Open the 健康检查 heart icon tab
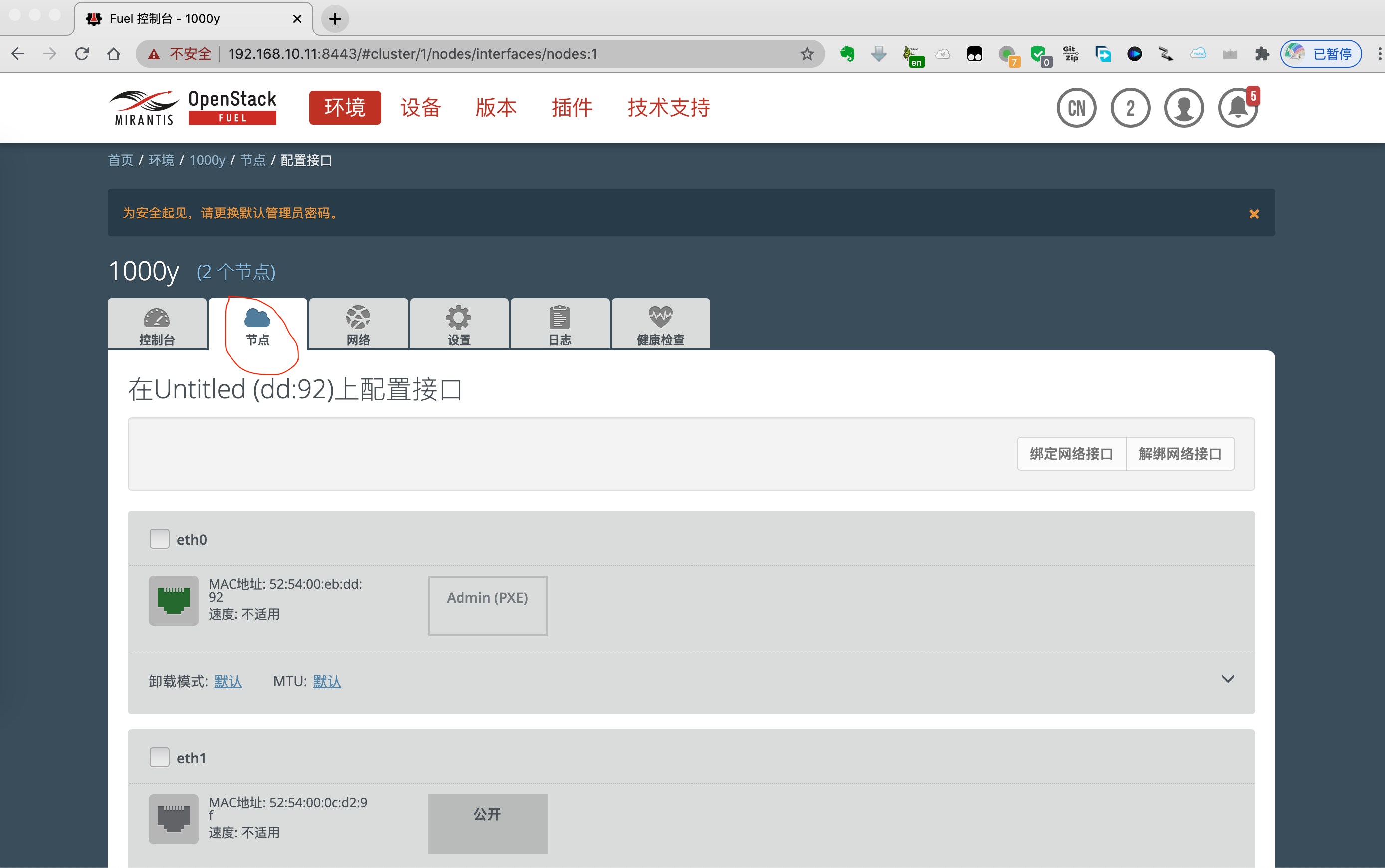The image size is (1385, 868). tap(660, 325)
